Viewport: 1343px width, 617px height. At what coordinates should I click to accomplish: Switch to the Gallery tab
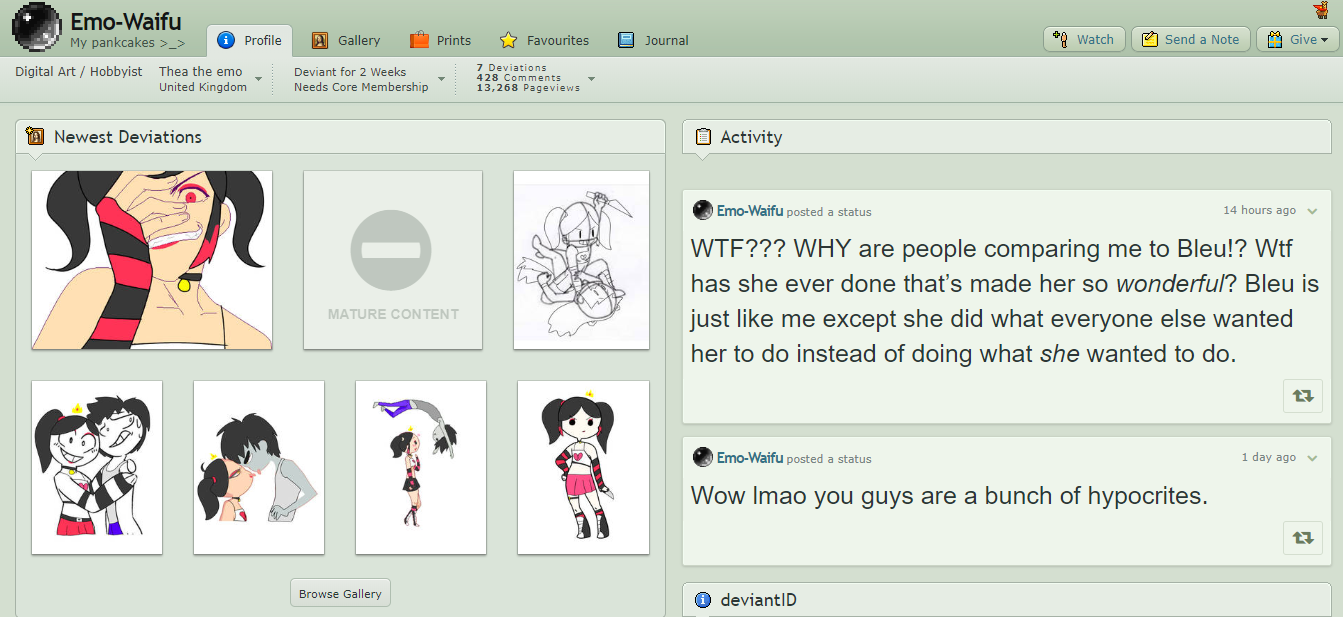pos(346,40)
